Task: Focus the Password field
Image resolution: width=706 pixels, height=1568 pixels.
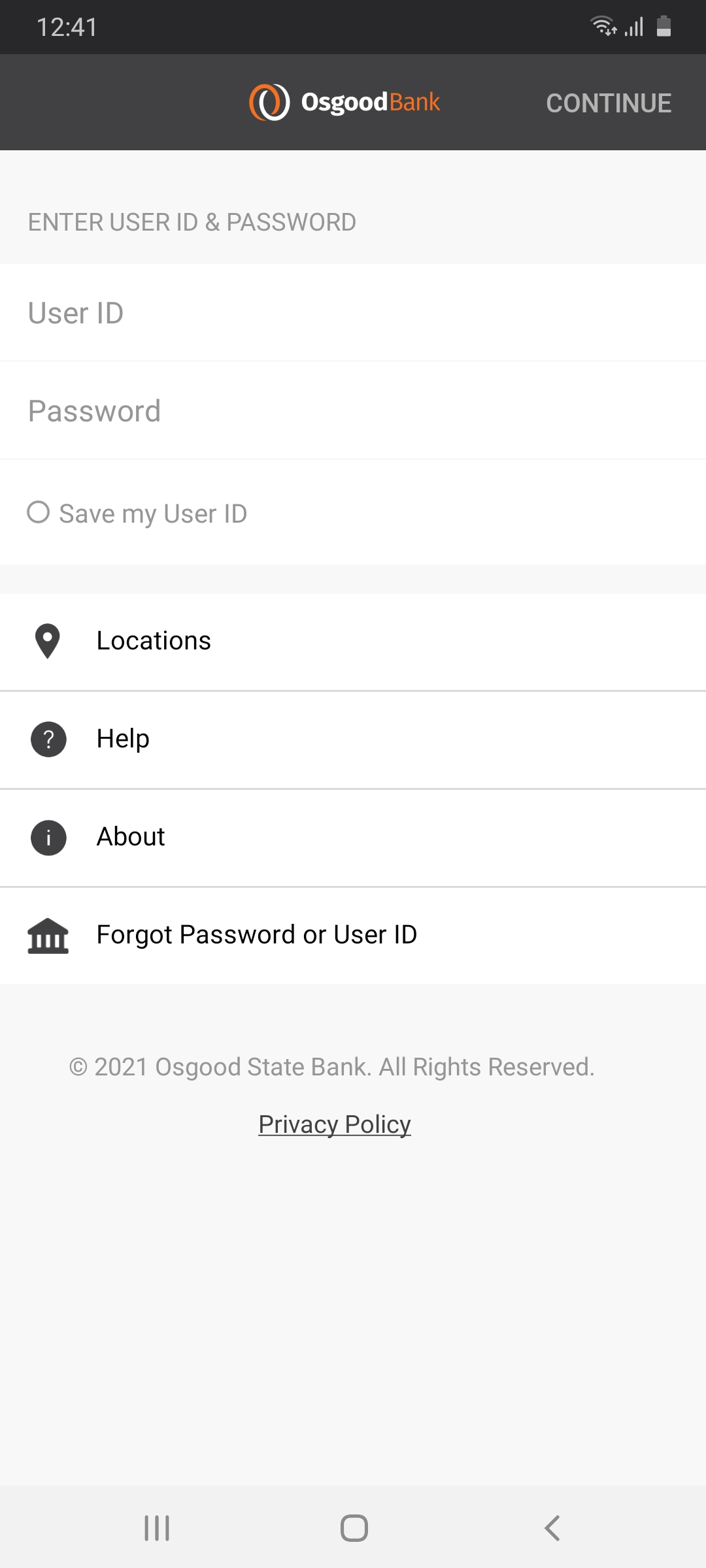Action: (353, 411)
